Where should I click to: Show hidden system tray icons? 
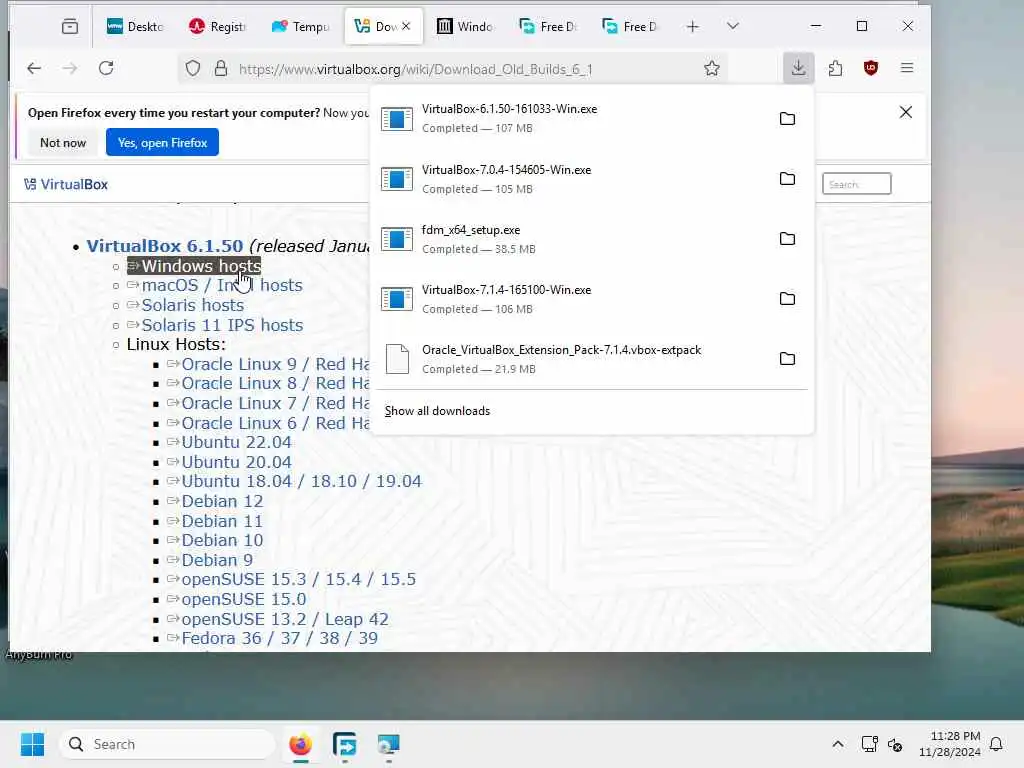838,744
